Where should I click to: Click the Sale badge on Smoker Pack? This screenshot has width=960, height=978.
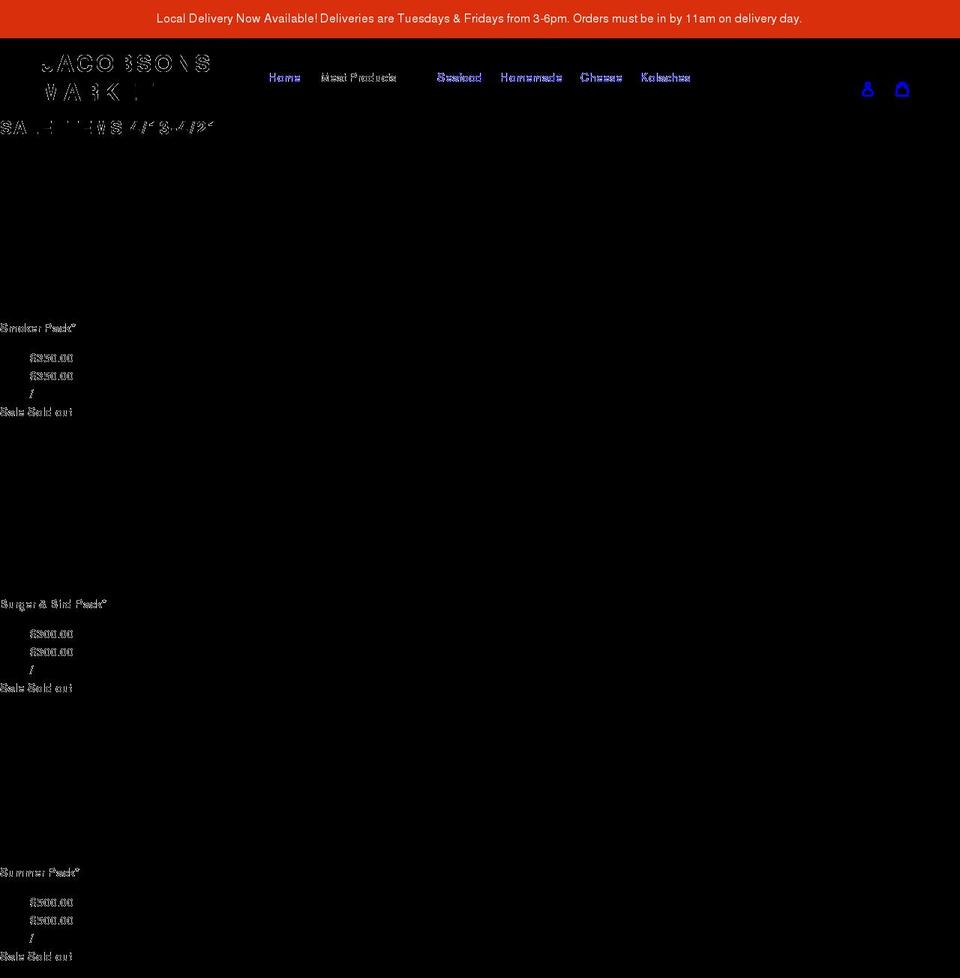click(12, 411)
